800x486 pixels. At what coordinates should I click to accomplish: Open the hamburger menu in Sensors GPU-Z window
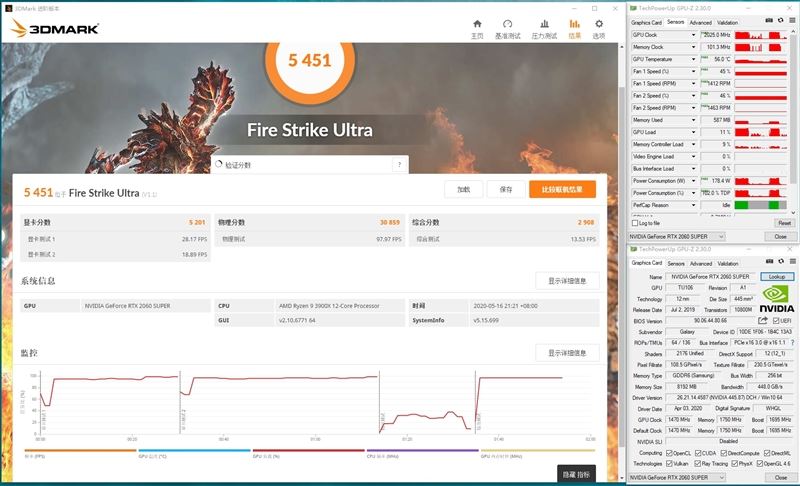click(x=792, y=20)
